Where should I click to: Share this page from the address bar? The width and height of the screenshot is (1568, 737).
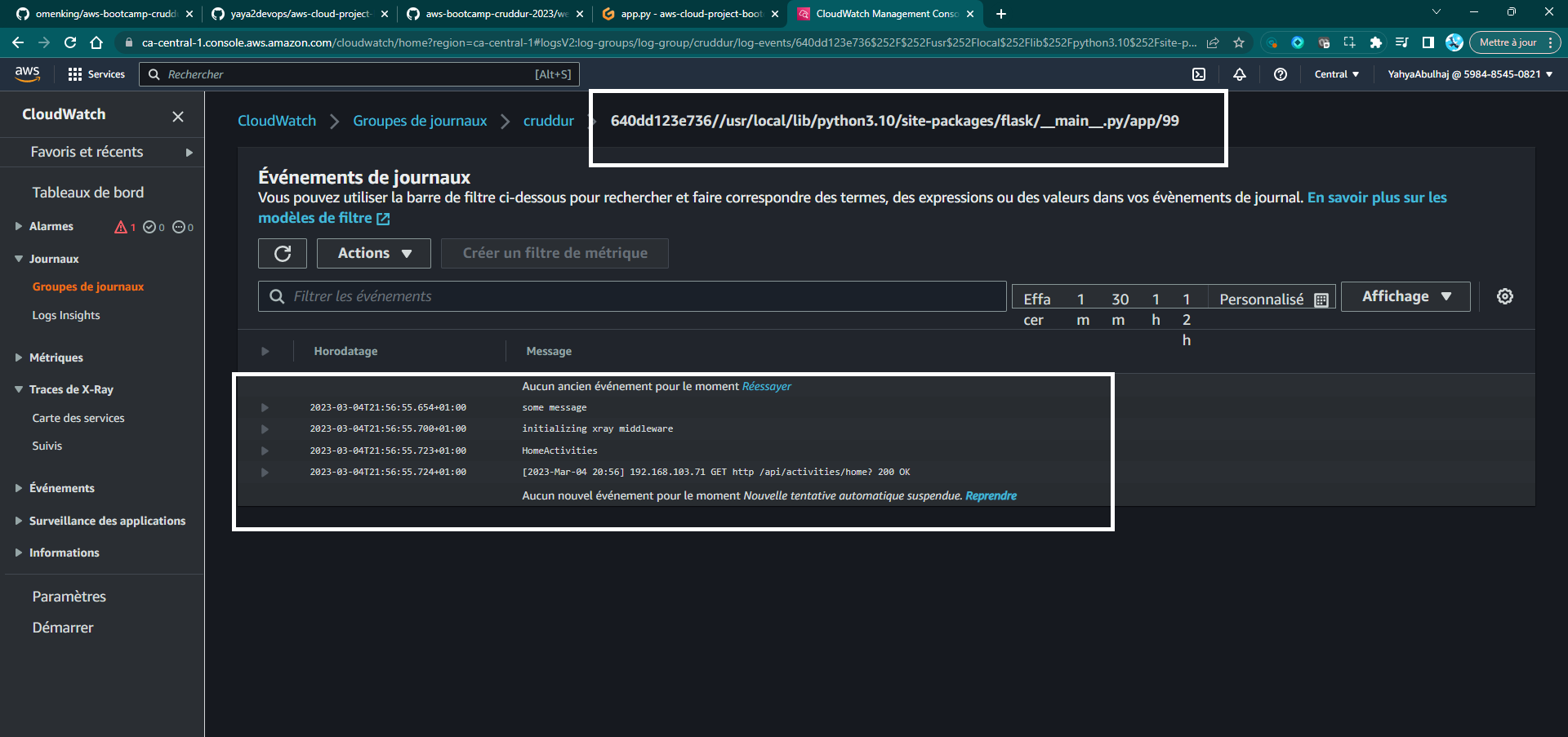[1214, 42]
